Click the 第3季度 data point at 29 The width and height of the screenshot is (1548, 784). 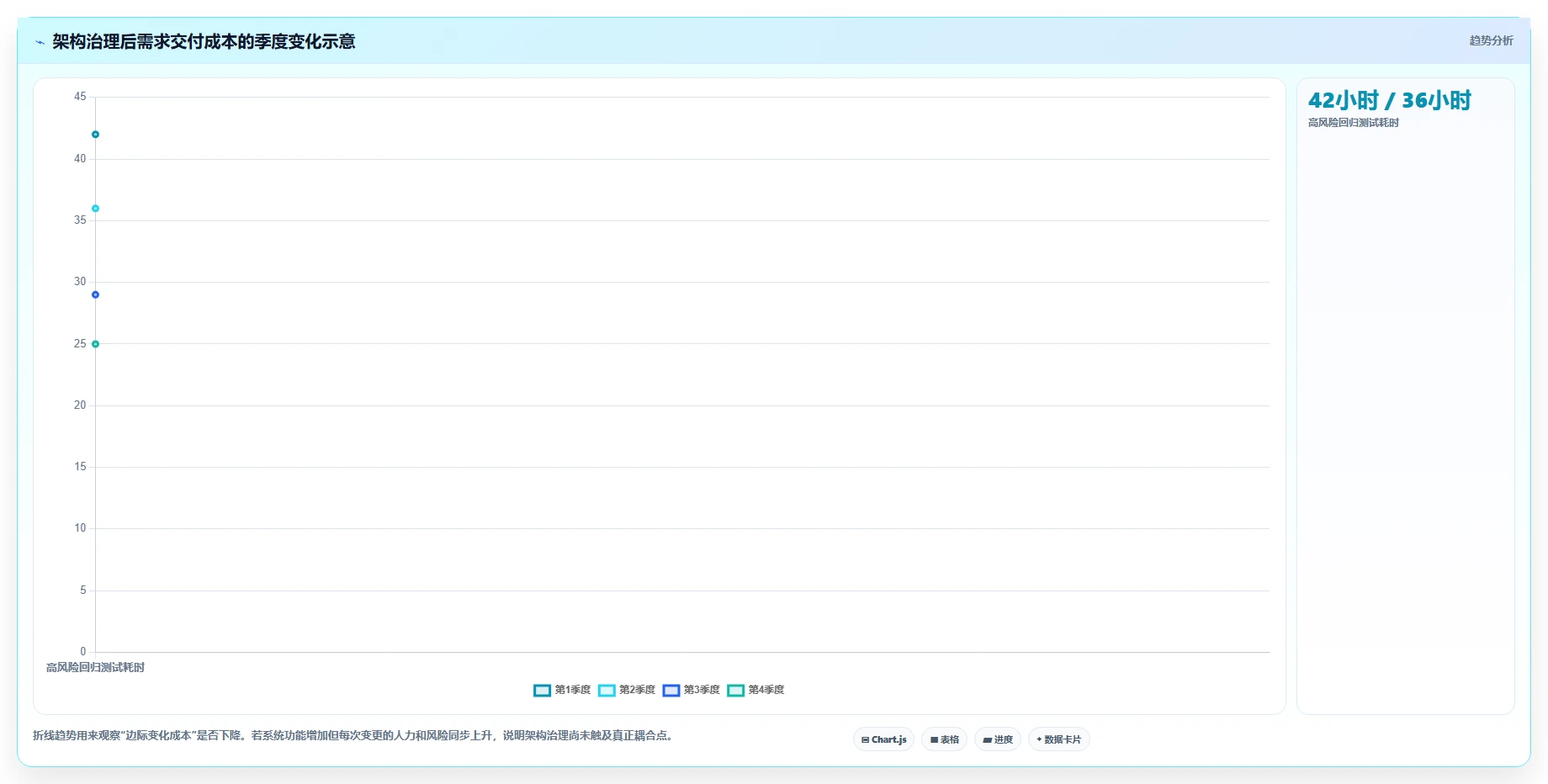click(x=95, y=294)
